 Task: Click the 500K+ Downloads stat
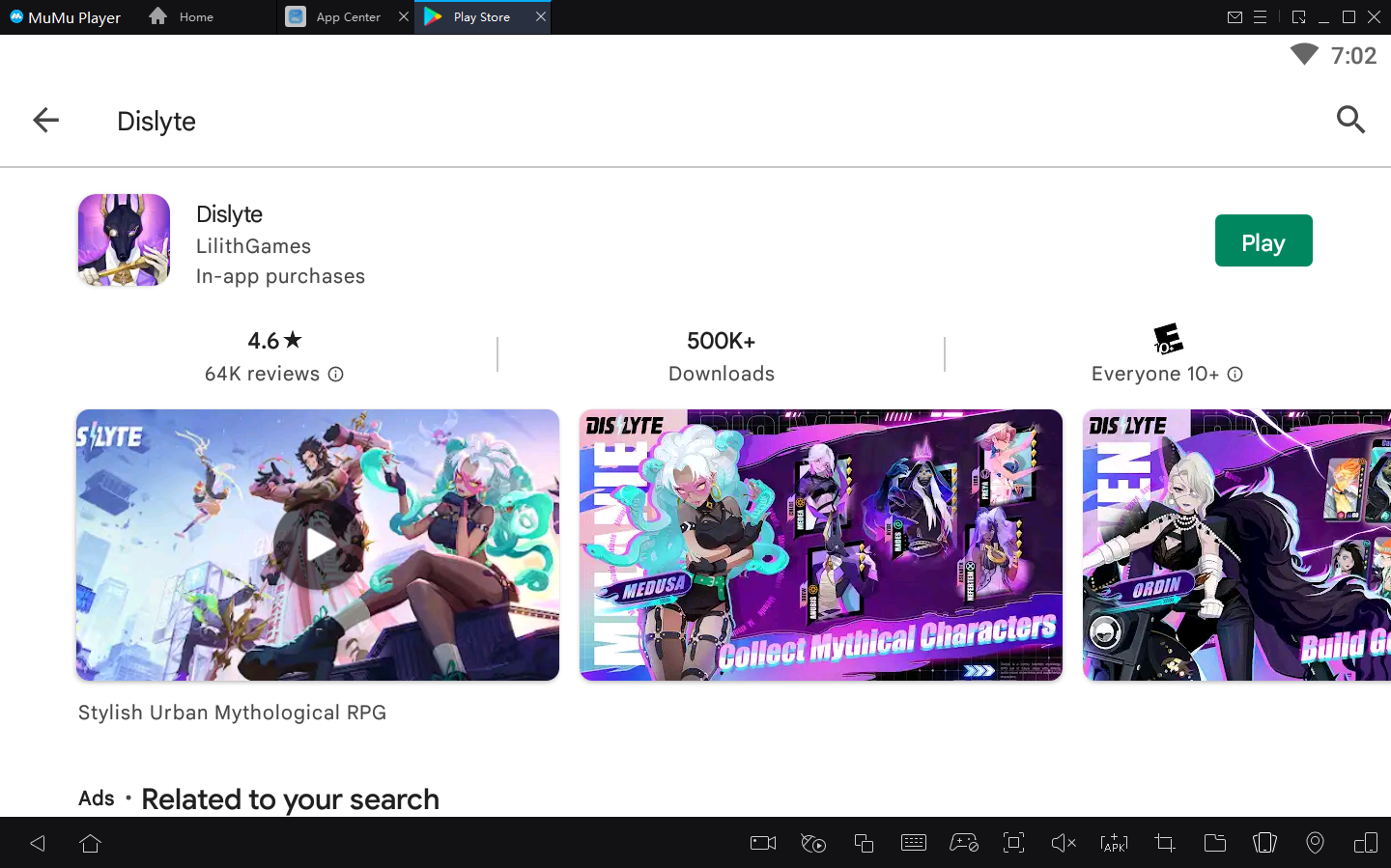pyautogui.click(x=722, y=356)
